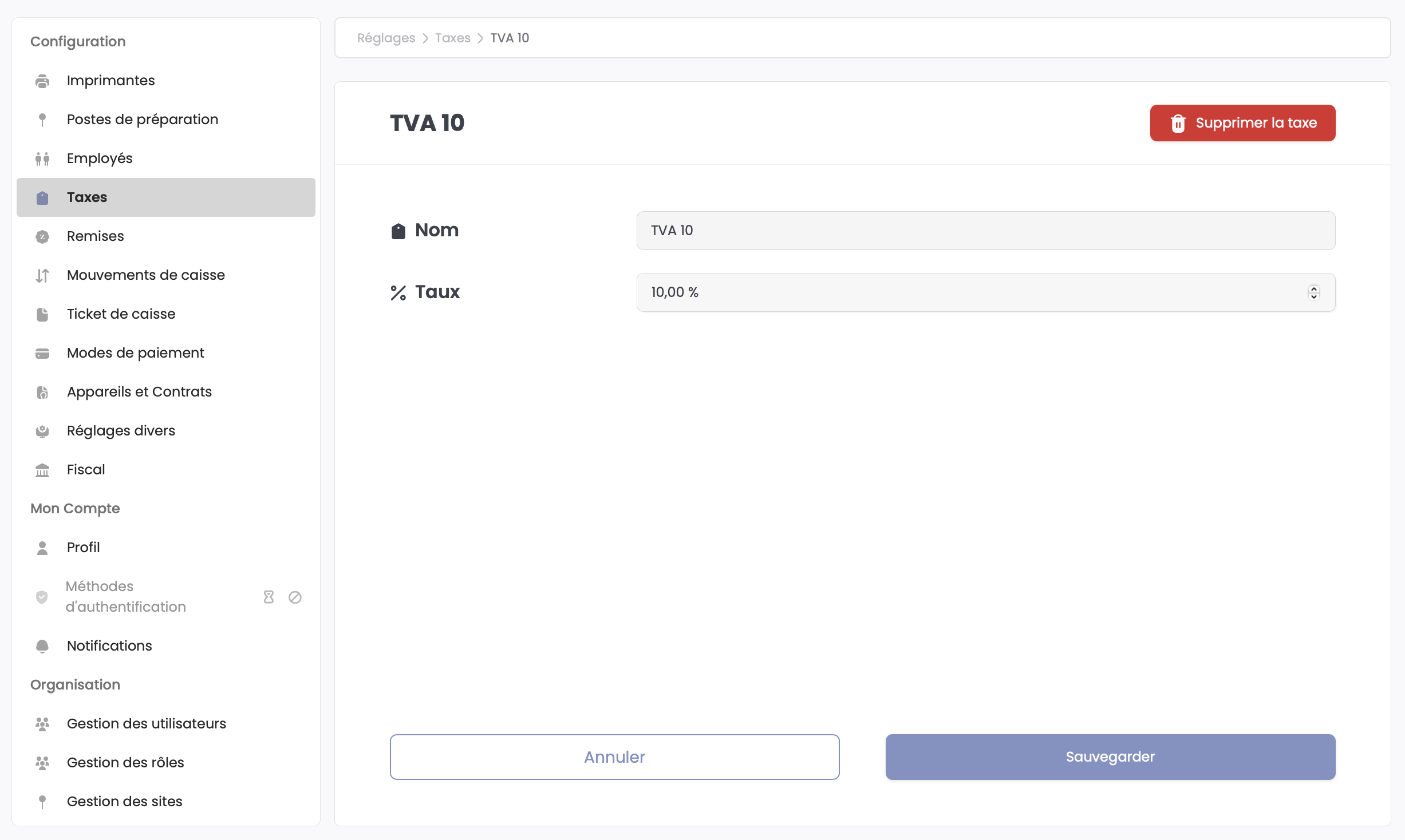Click the Annuler button
Image resolution: width=1405 pixels, height=840 pixels.
point(614,757)
